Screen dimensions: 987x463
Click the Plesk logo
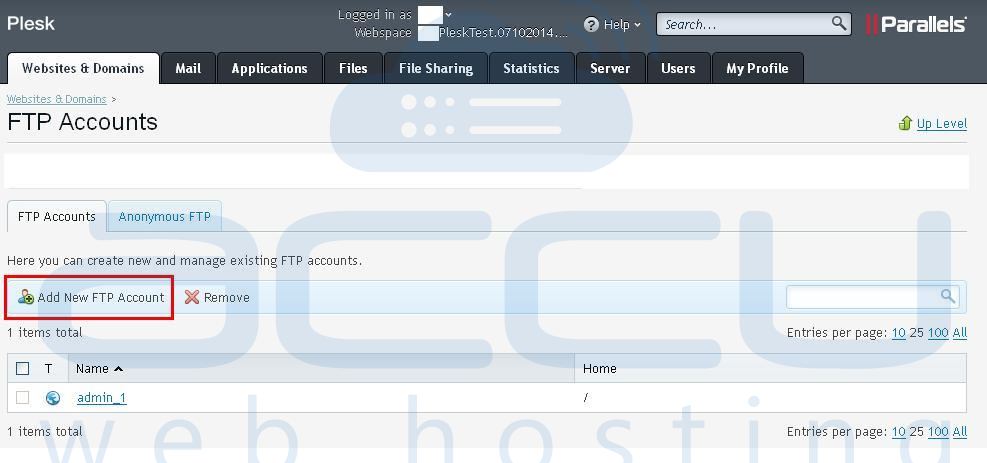point(31,24)
